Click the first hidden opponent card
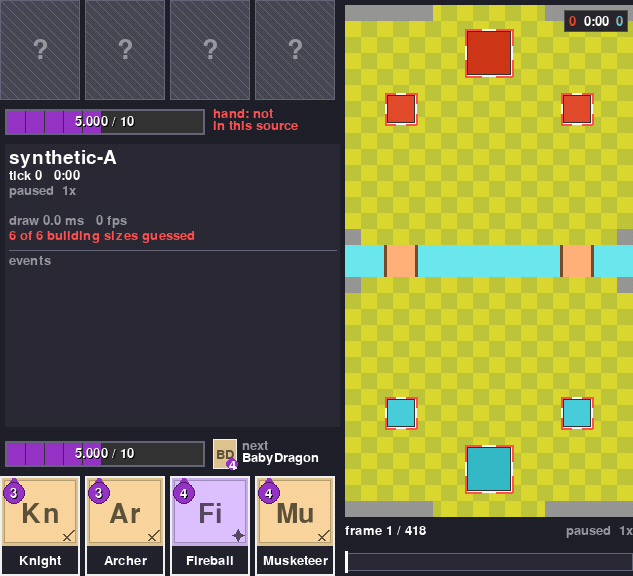 coord(40,50)
